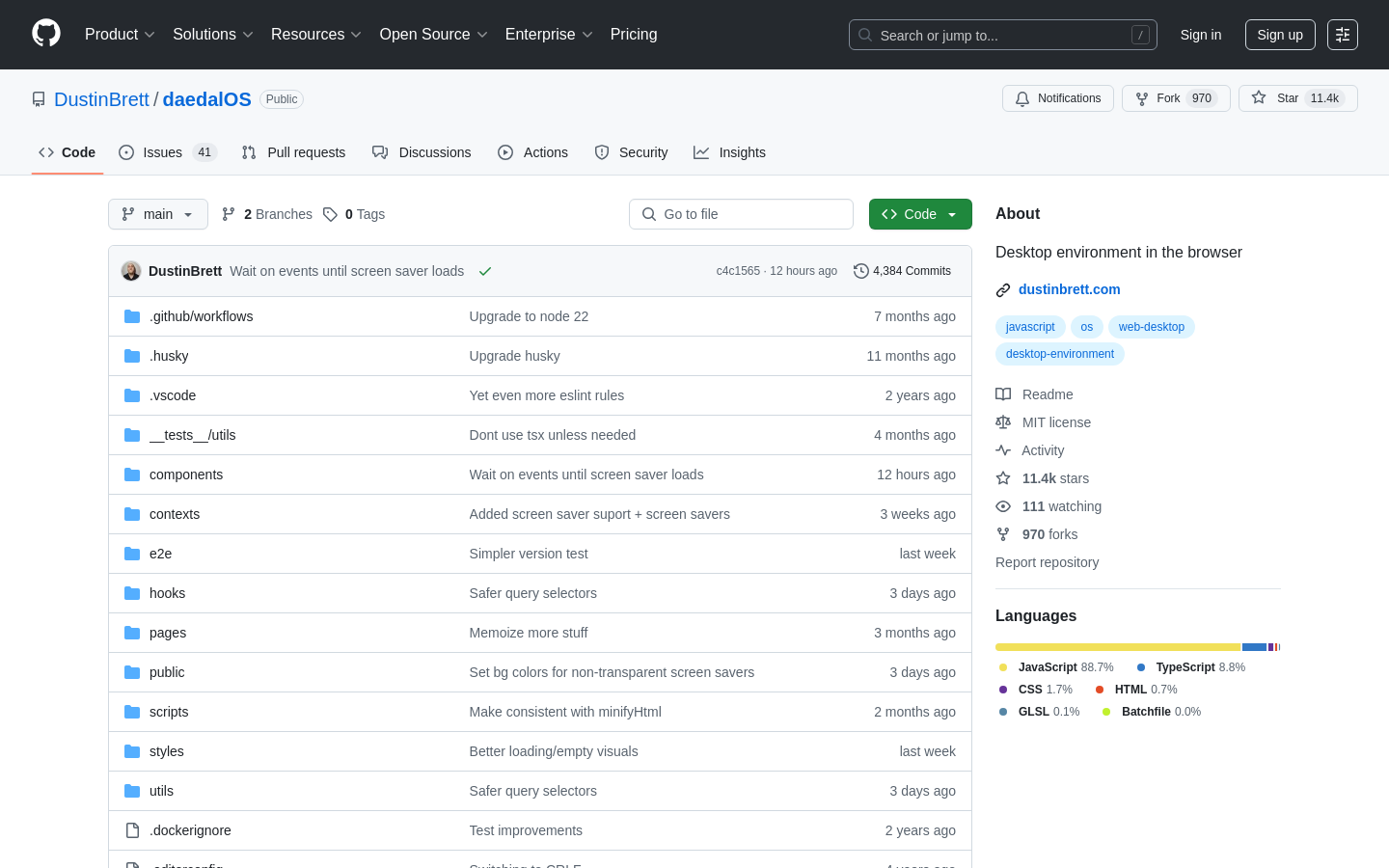
Task: Open the Code tab
Action: [68, 152]
